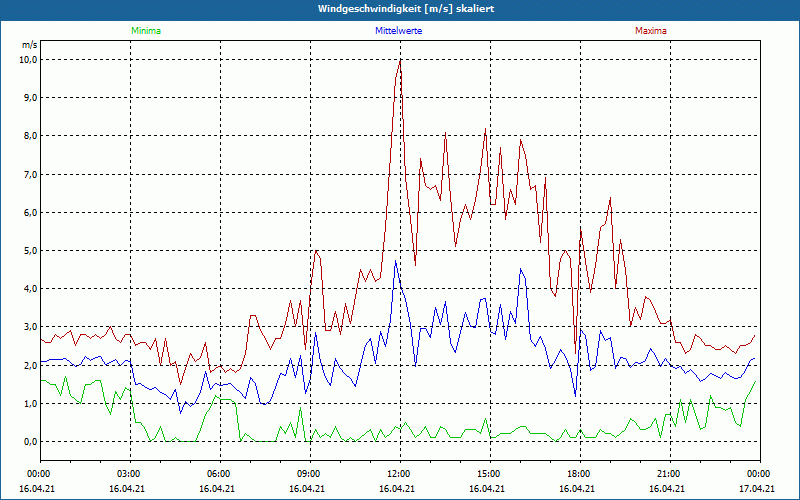Click the 17.04.21 date label
Image resolution: width=800 pixels, height=500 pixels.
(x=757, y=489)
